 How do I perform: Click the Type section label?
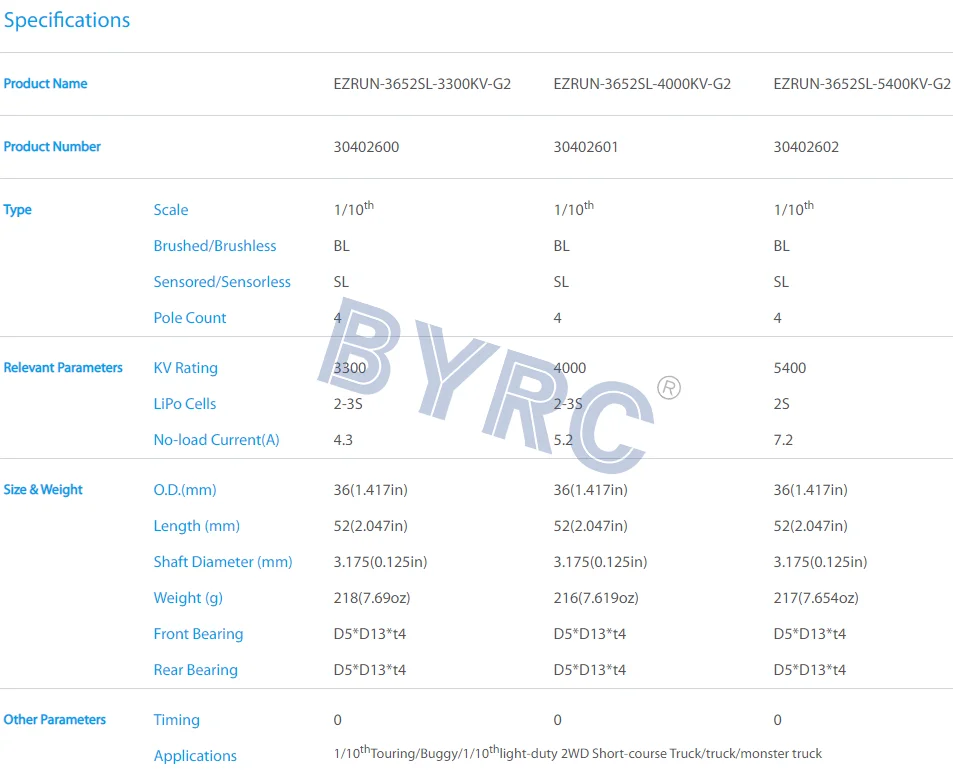(18, 210)
